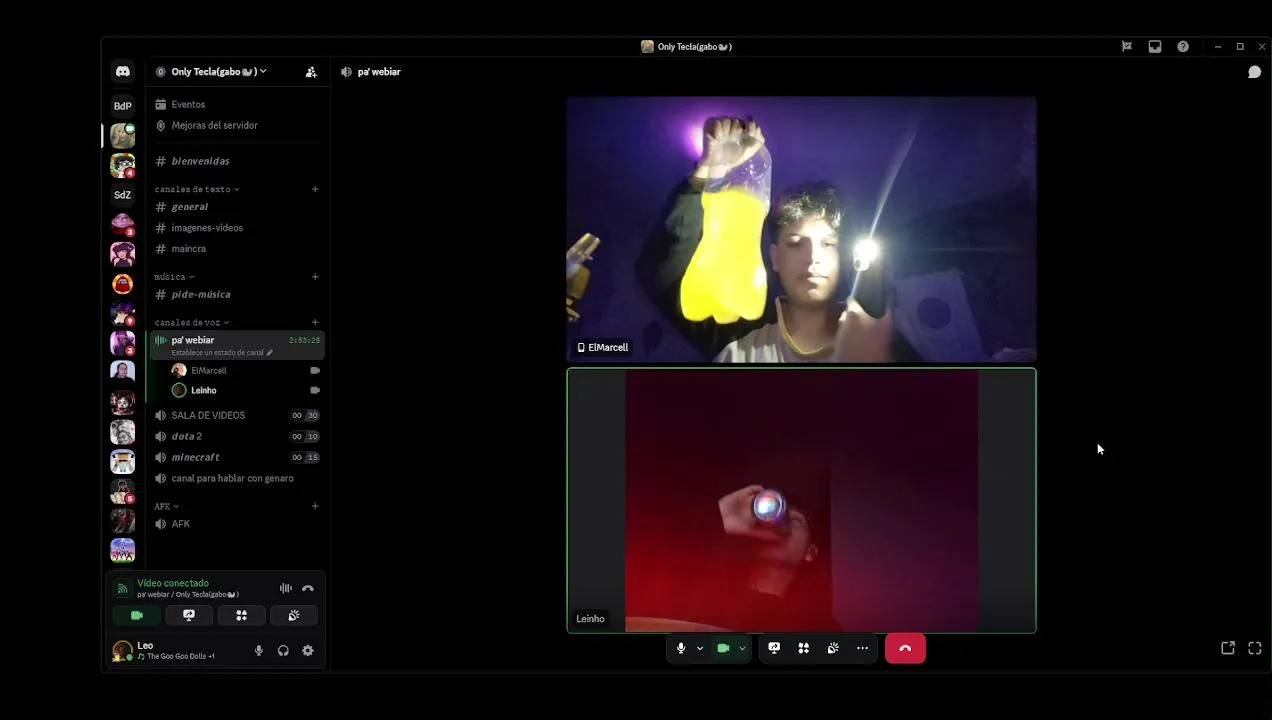1272x720 pixels.
Task: Open microphone options dropdown arrow
Action: pos(700,648)
